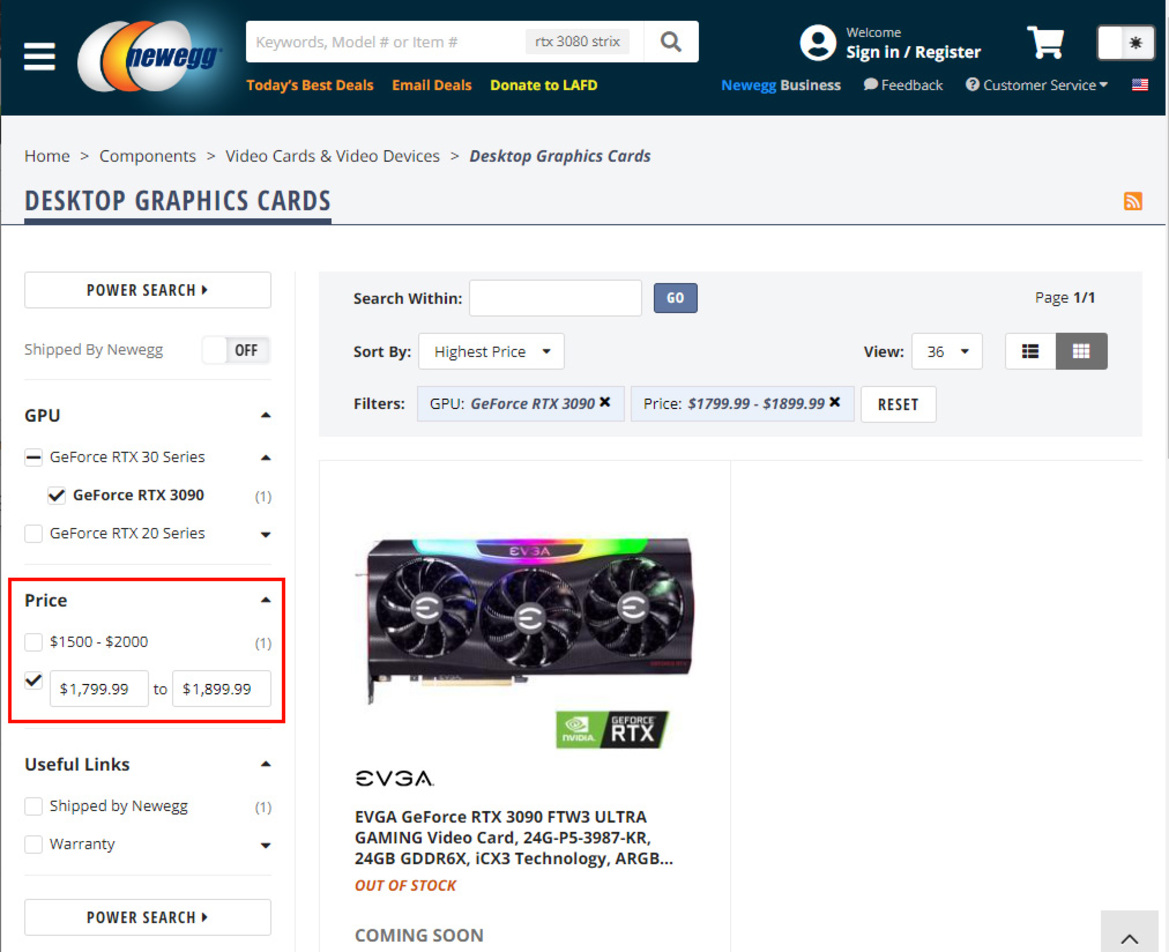Open the Customer Service dropdown
The height and width of the screenshot is (952, 1169).
(1036, 85)
